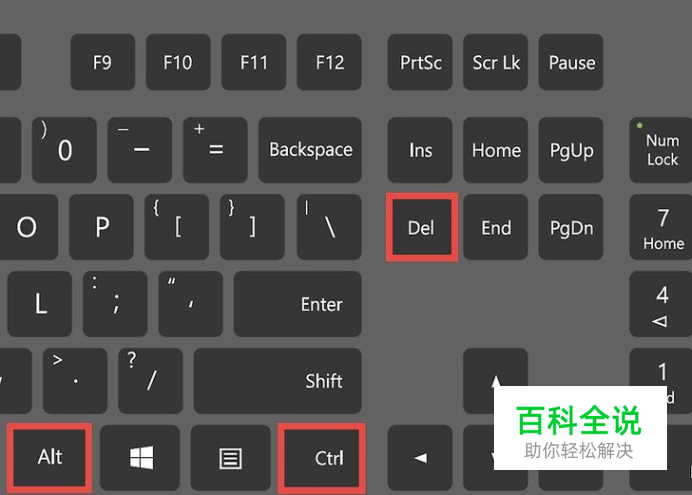The height and width of the screenshot is (495, 692).
Task: Click the Pause key
Action: (x=571, y=62)
